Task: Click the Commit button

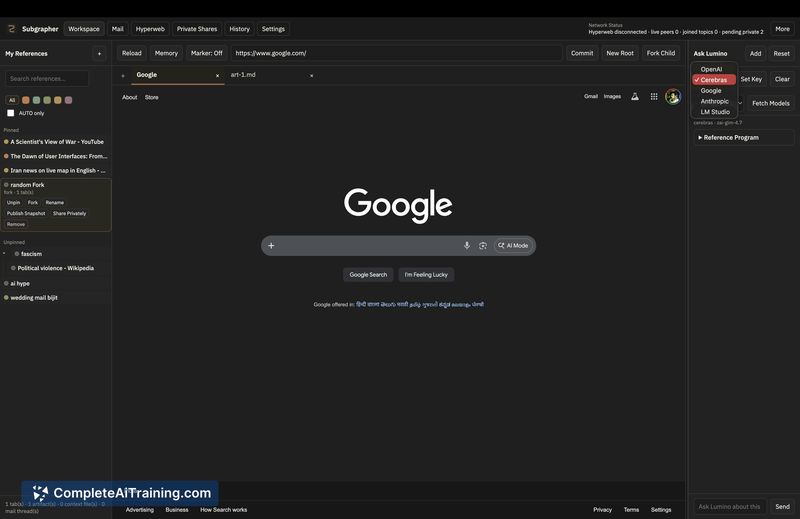Action: coord(582,53)
